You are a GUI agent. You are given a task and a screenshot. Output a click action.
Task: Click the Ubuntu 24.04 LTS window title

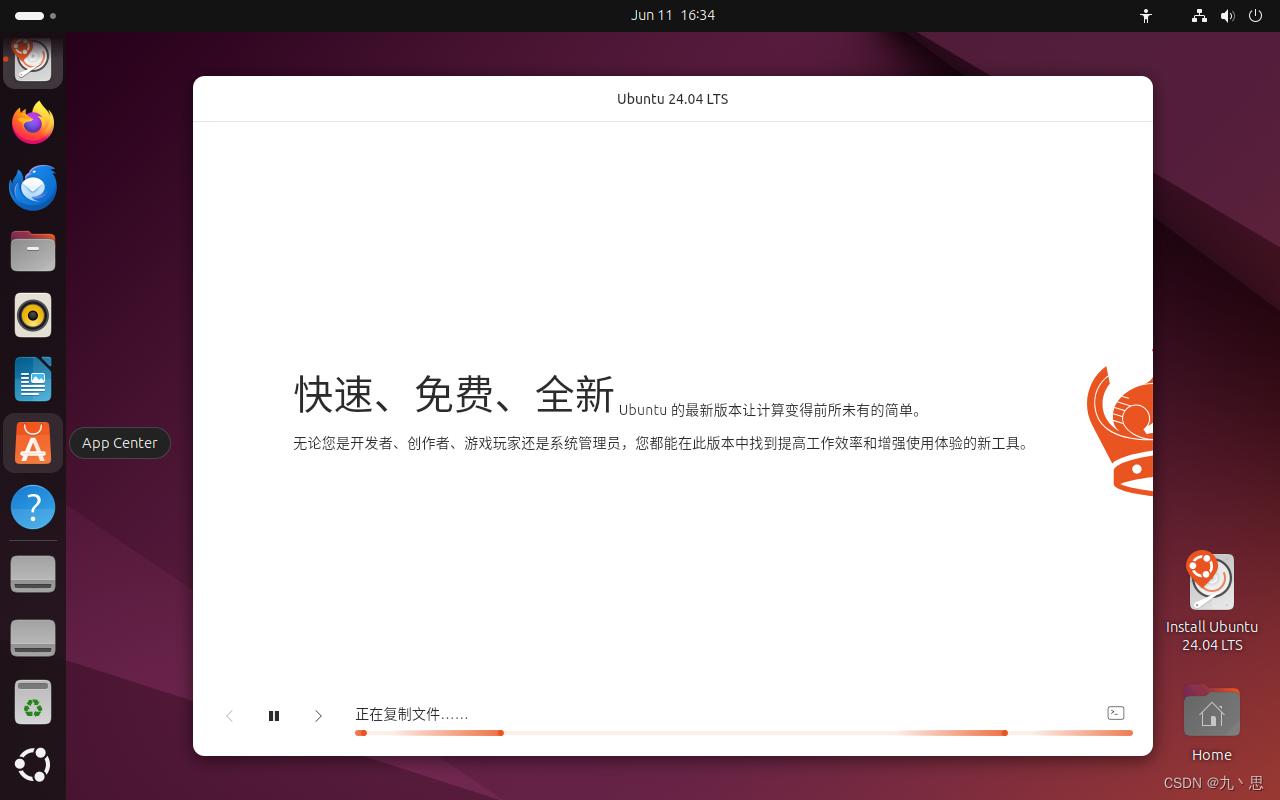click(673, 99)
